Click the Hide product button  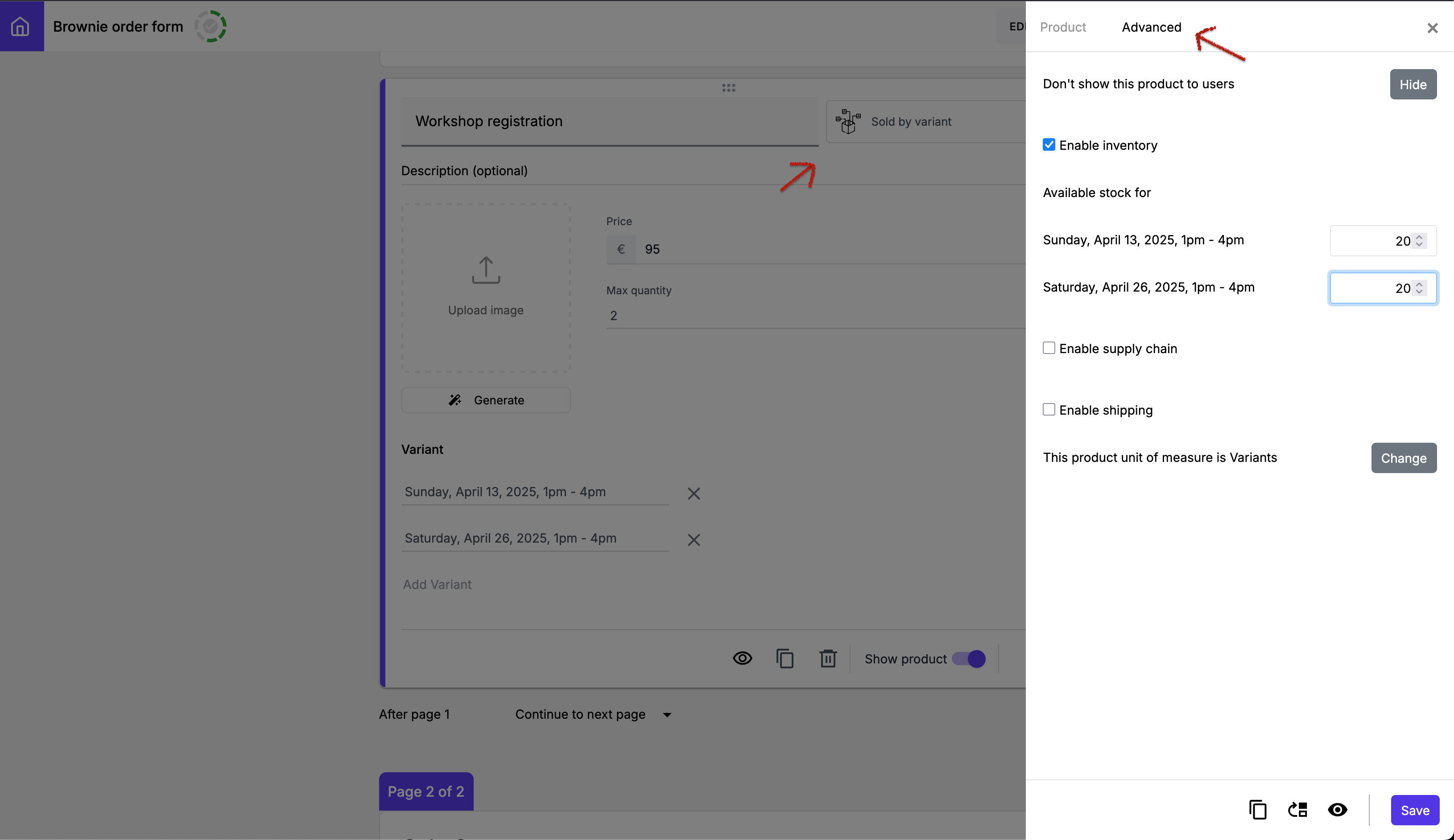(1413, 84)
